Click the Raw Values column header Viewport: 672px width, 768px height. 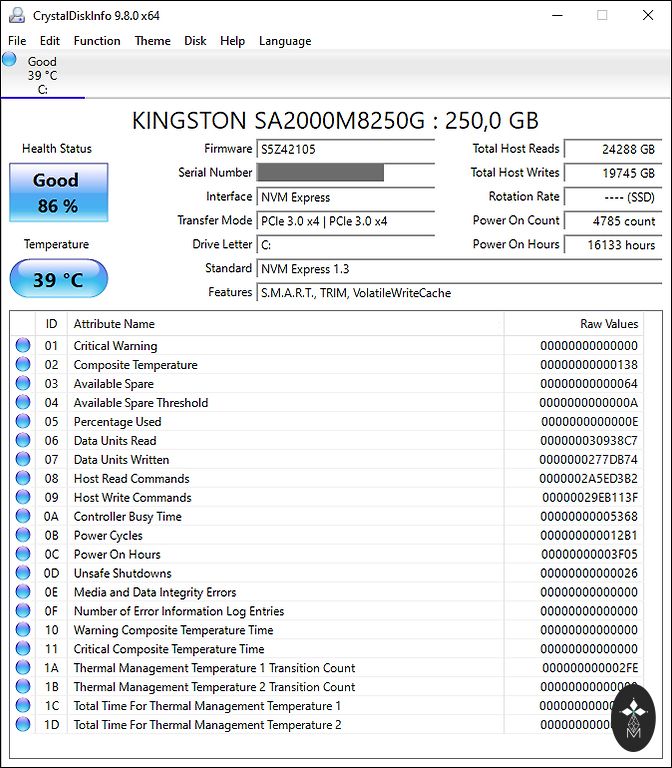(x=608, y=324)
